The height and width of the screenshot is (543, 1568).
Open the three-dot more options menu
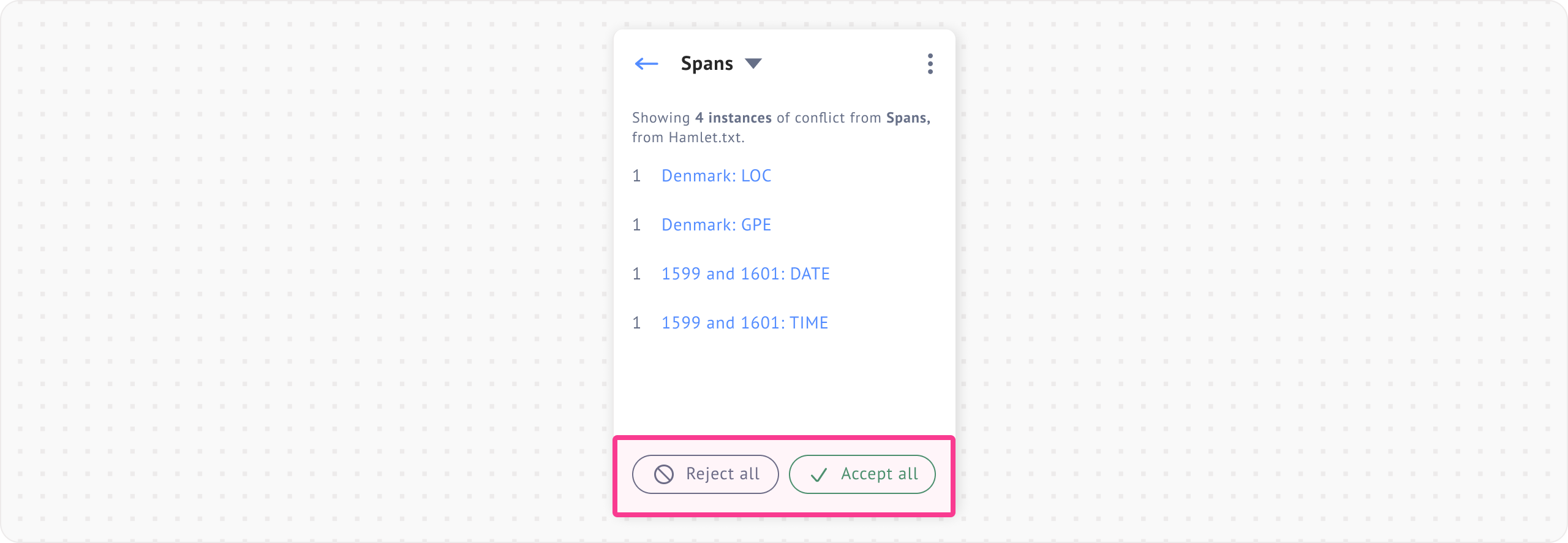coord(930,64)
